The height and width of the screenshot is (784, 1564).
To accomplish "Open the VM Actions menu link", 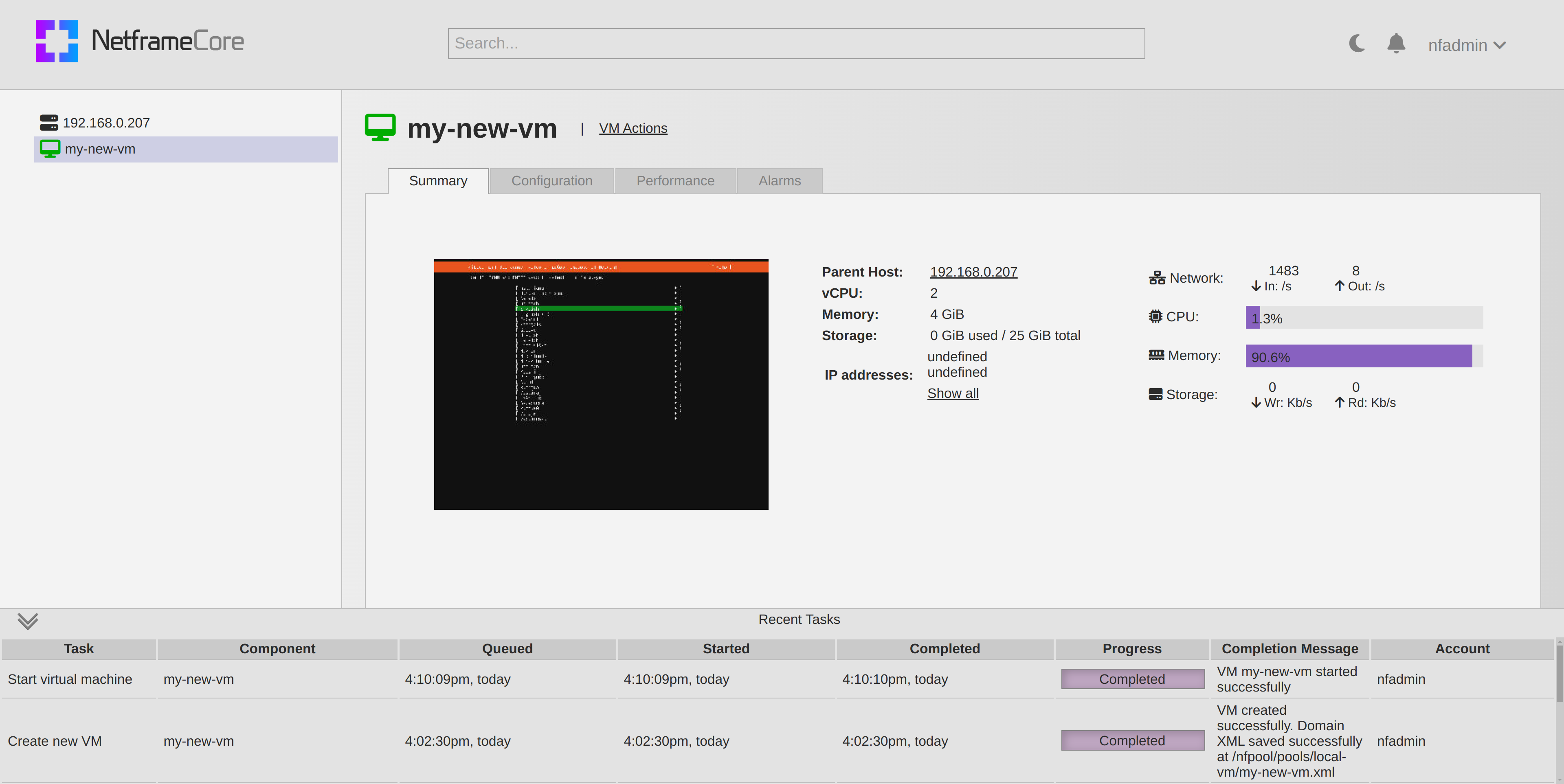I will pos(633,128).
